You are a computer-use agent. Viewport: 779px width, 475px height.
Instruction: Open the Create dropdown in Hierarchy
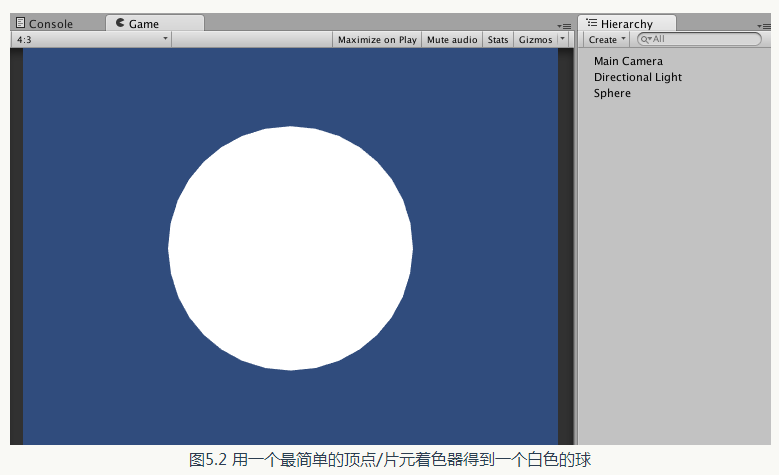(x=607, y=39)
